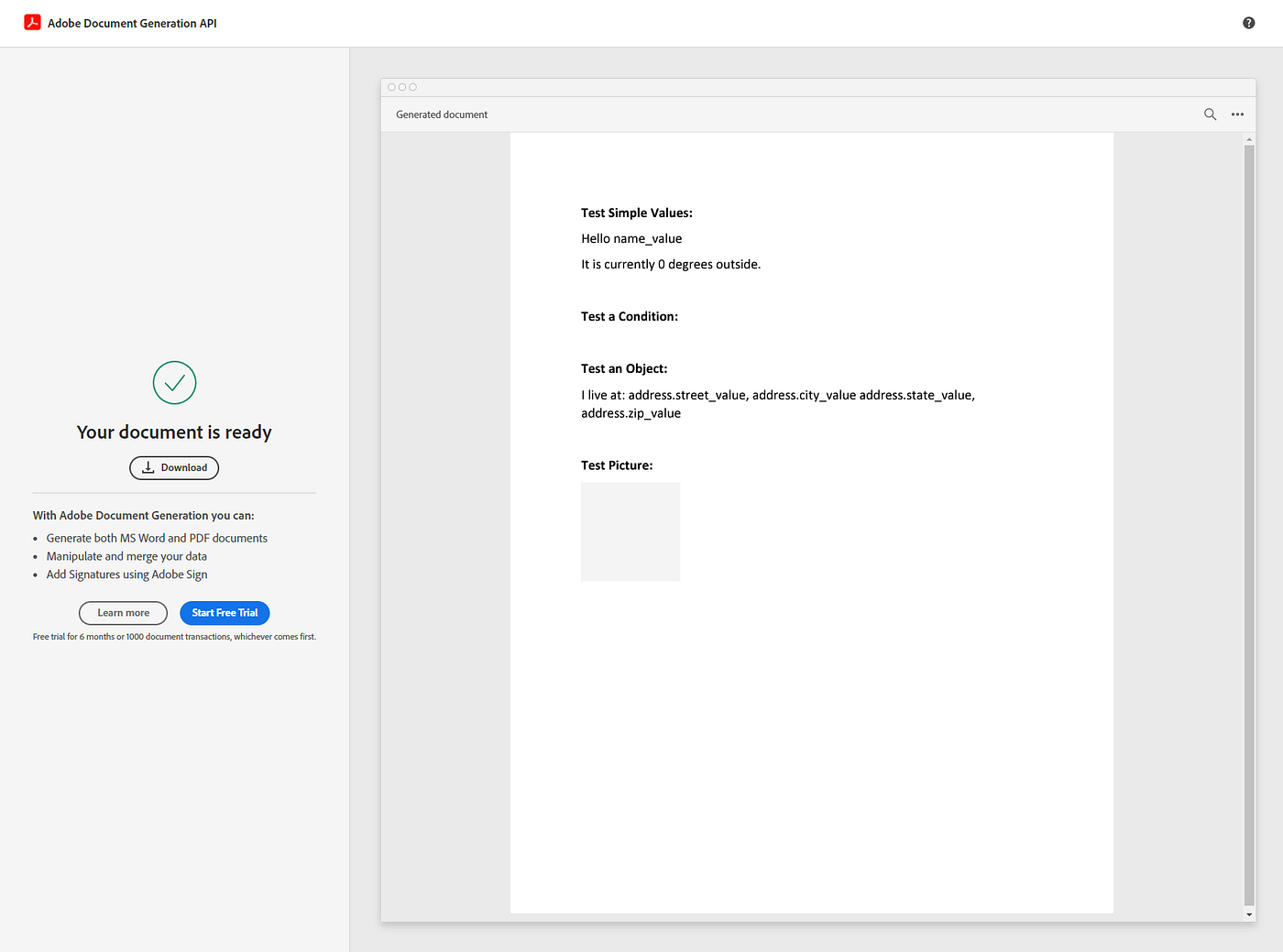Viewport: 1283px width, 952px height.
Task: Click the middle circle in preview window chrome
Action: (x=401, y=86)
